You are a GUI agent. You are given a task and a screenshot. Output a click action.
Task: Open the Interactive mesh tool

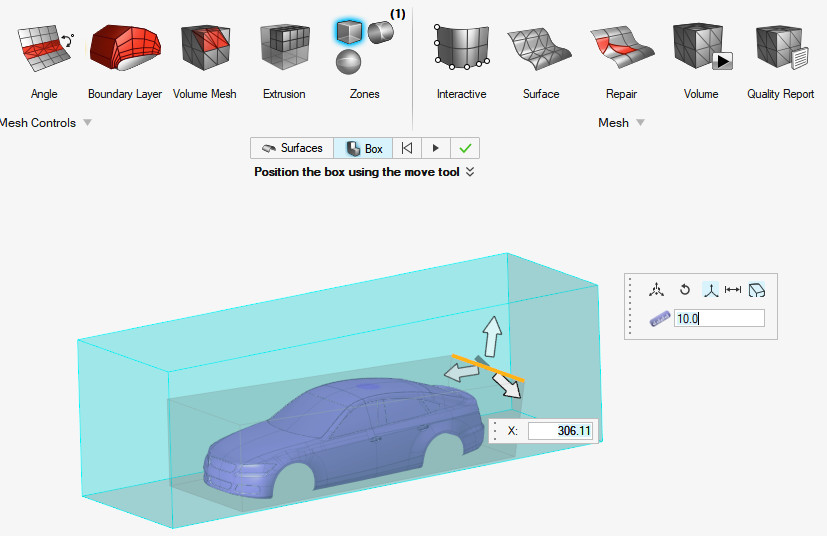click(461, 50)
